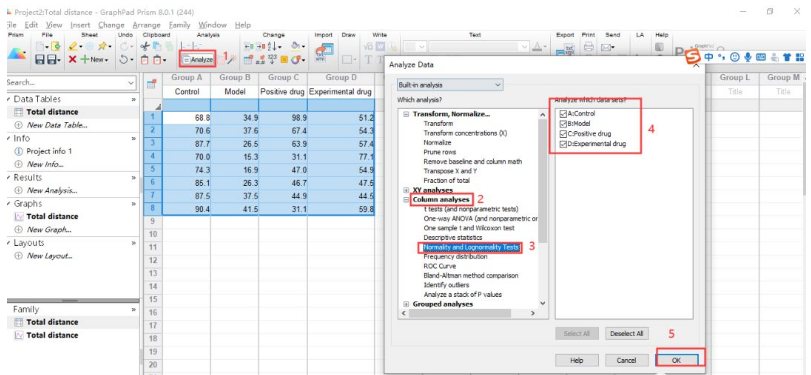Click the analysis list vertical scrollbar
Screen dimensions: 811x375
[x=542, y=181]
